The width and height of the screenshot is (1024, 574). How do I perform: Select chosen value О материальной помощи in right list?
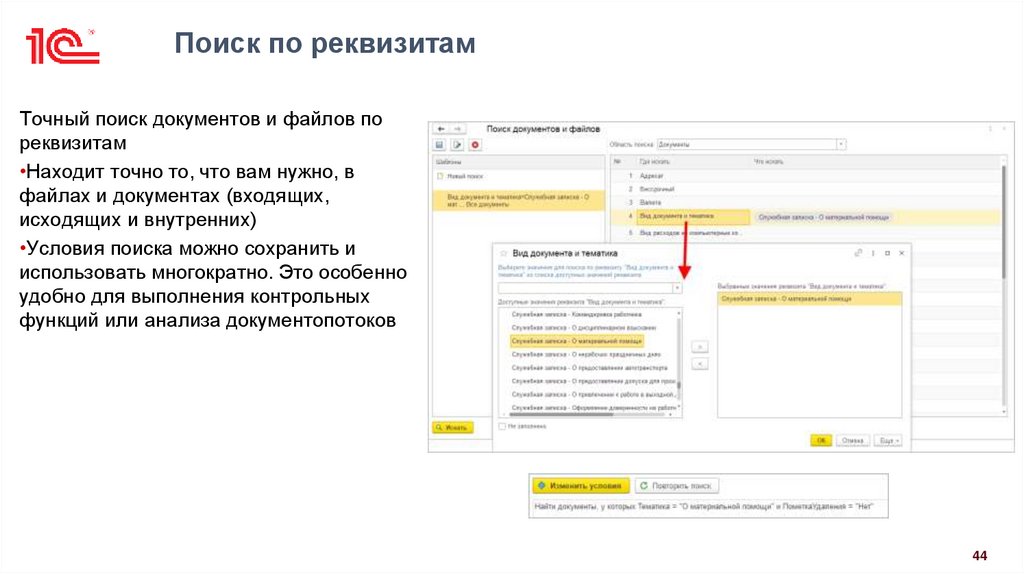point(810,299)
